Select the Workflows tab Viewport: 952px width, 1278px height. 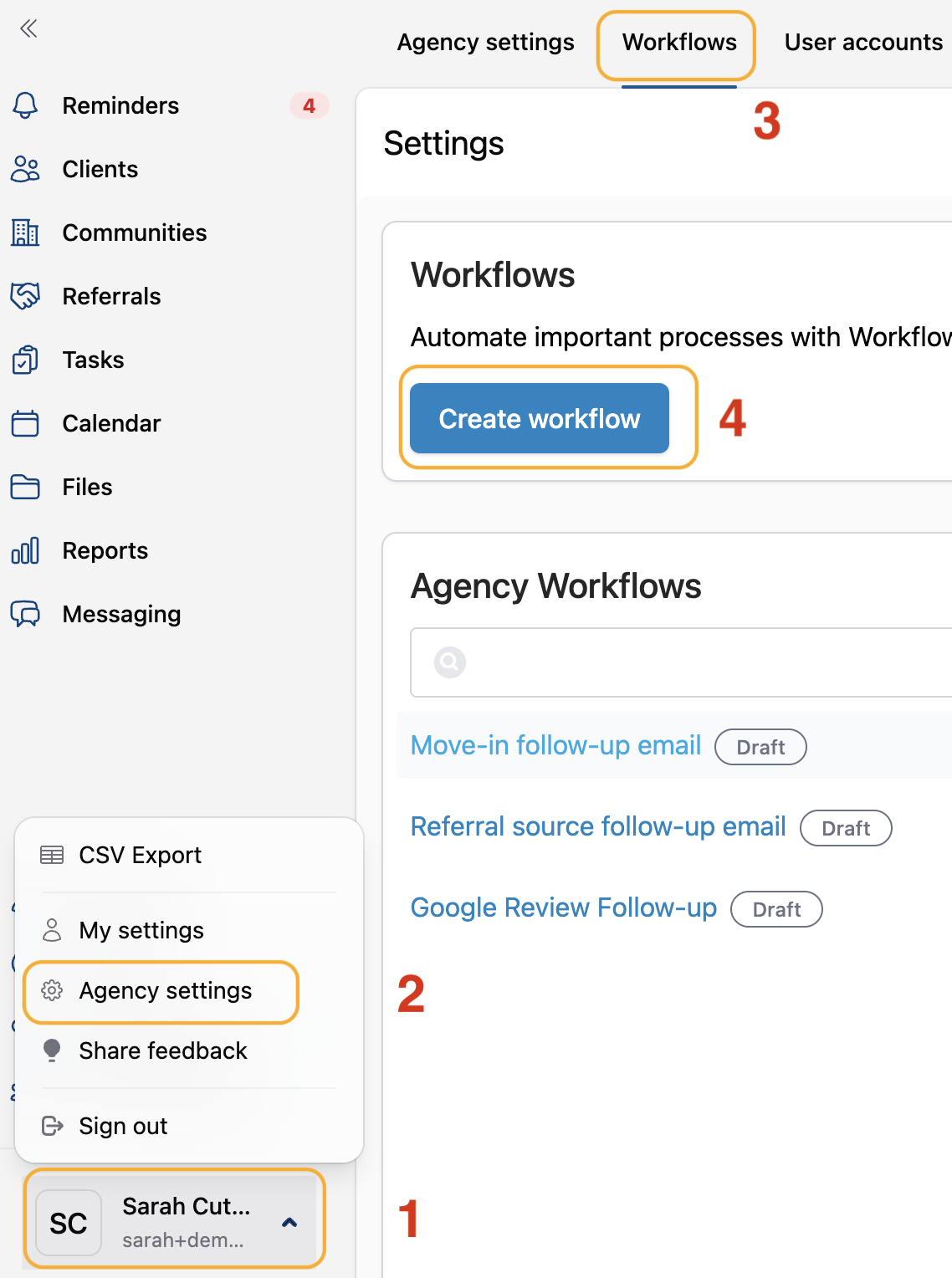679,42
